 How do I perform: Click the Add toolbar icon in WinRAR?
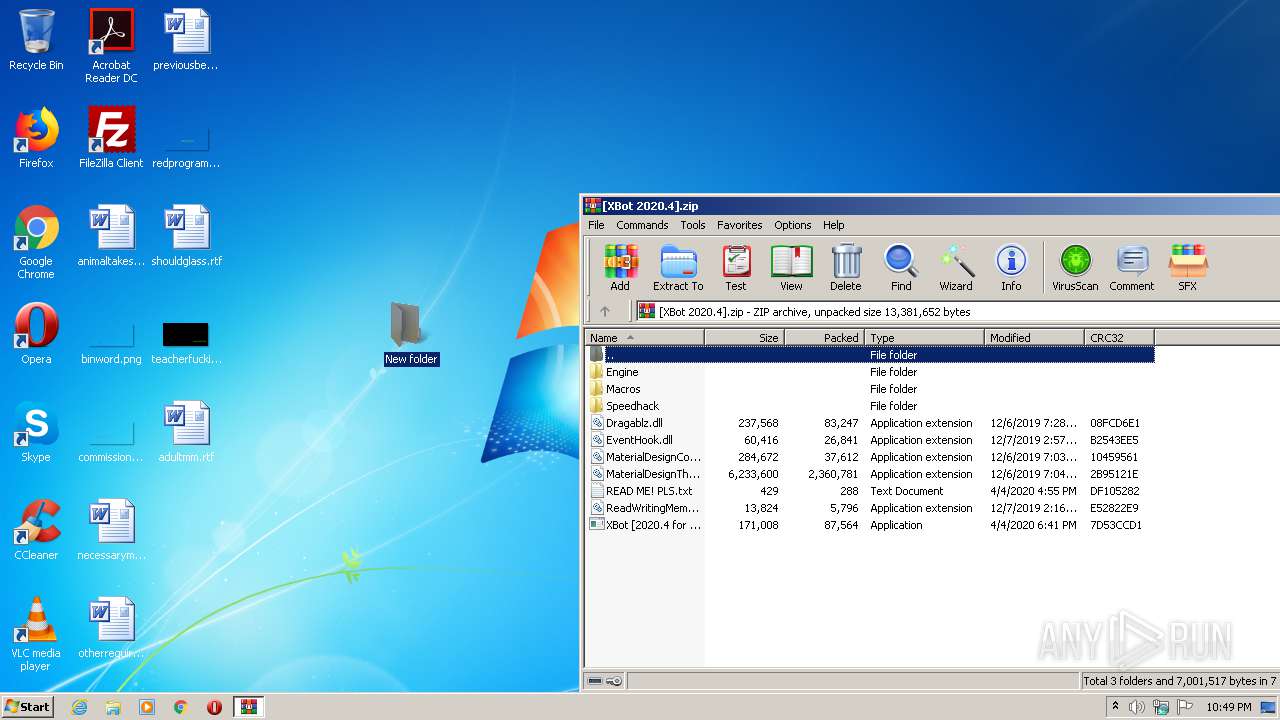click(x=620, y=267)
